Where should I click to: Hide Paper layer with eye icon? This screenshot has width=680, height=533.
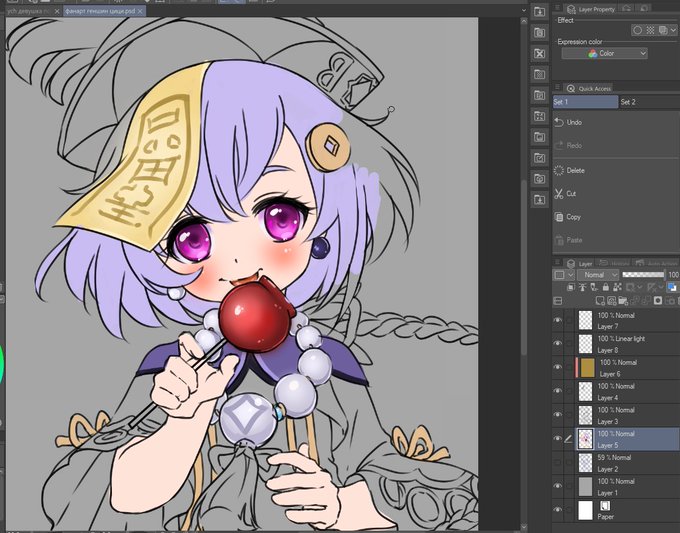coord(558,510)
